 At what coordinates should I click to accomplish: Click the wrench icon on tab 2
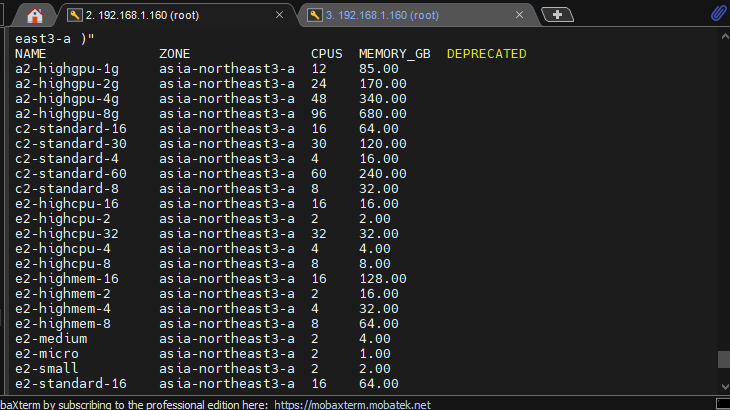tap(74, 15)
